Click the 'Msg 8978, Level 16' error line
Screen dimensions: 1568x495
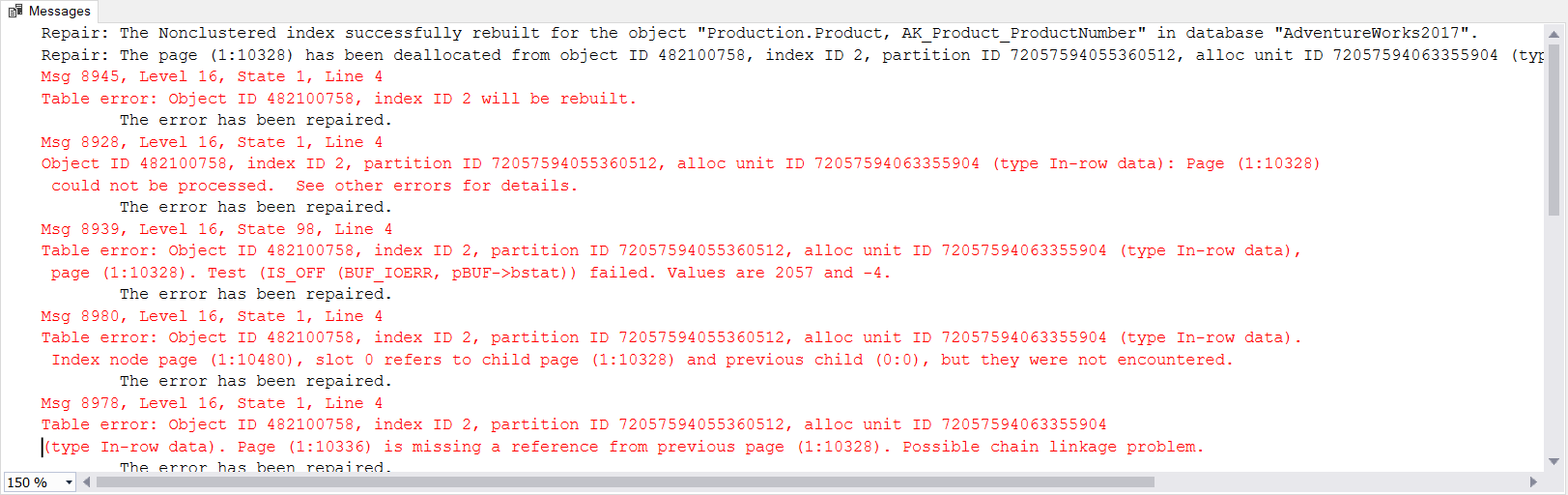[x=212, y=403]
